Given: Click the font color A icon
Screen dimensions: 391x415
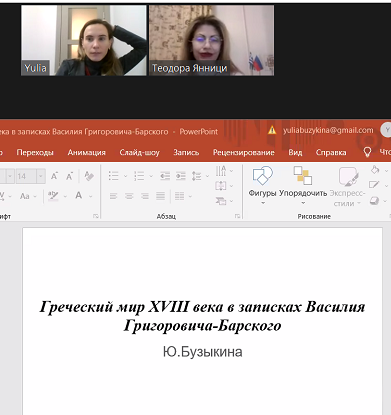Looking at the screenshot, I should coord(78,195).
